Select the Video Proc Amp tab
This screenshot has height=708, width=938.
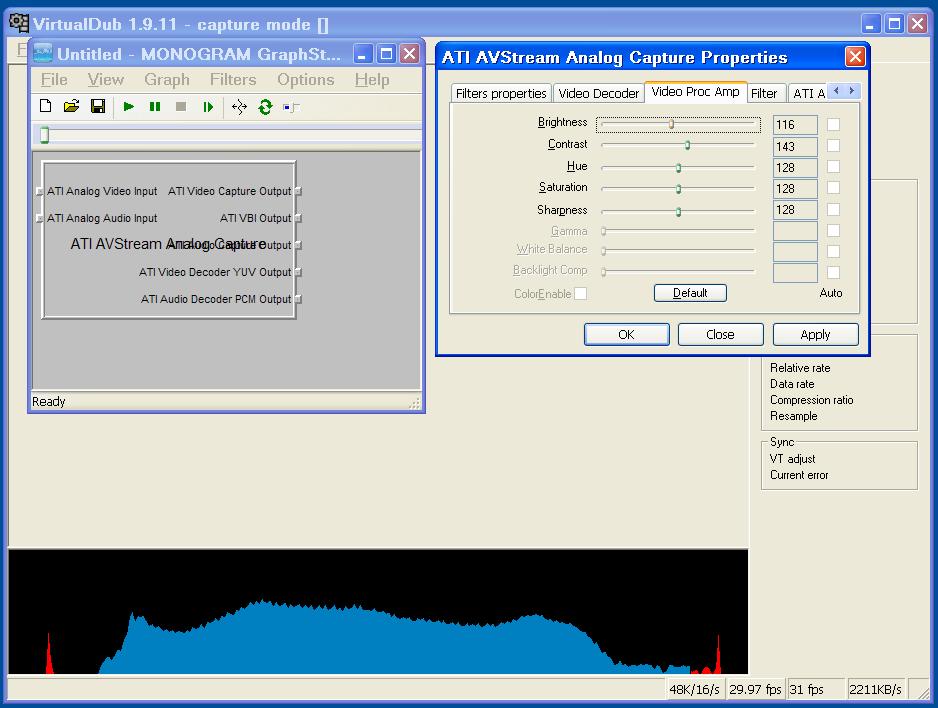tap(695, 92)
